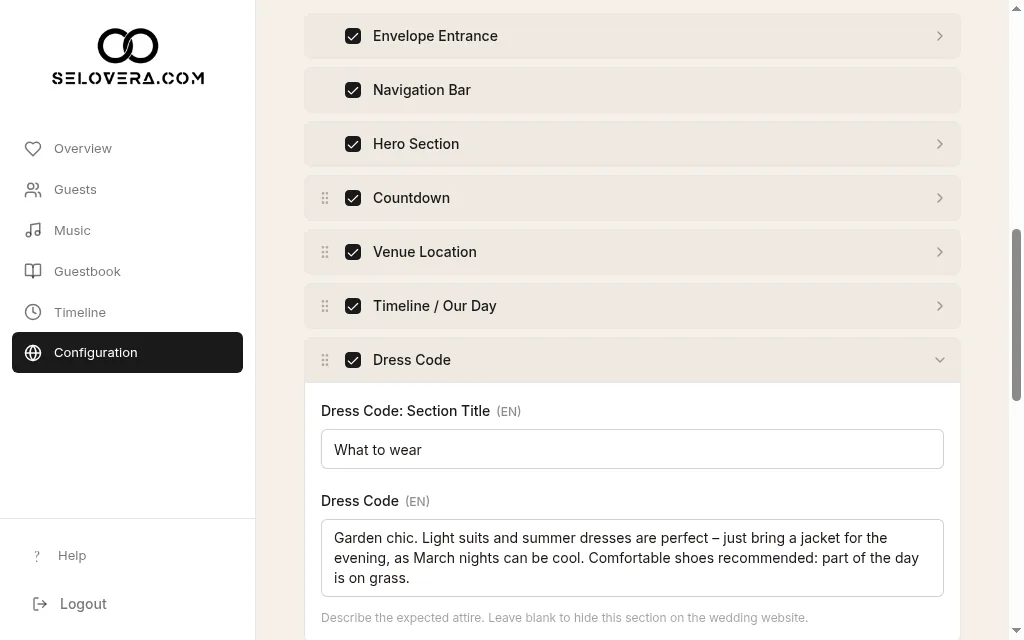Expand the Timeline / Our Day chevron
The height and width of the screenshot is (640, 1024).
[940, 306]
